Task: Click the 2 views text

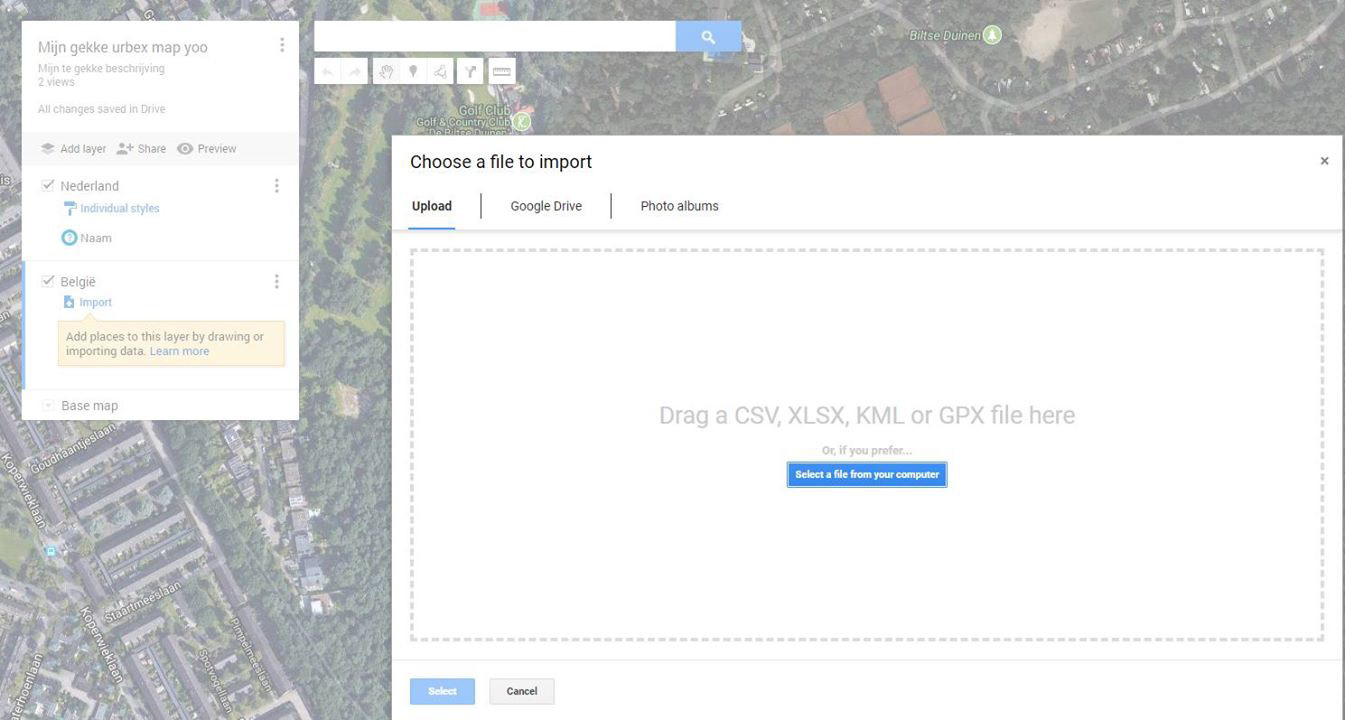Action: (x=56, y=82)
